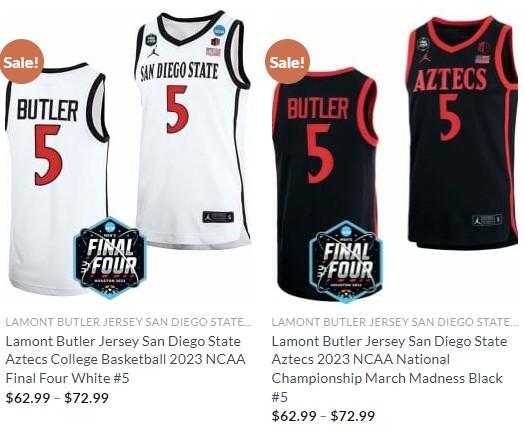
Task: Click Jordan jock tag on white jersey hem
Action: coord(218,217)
